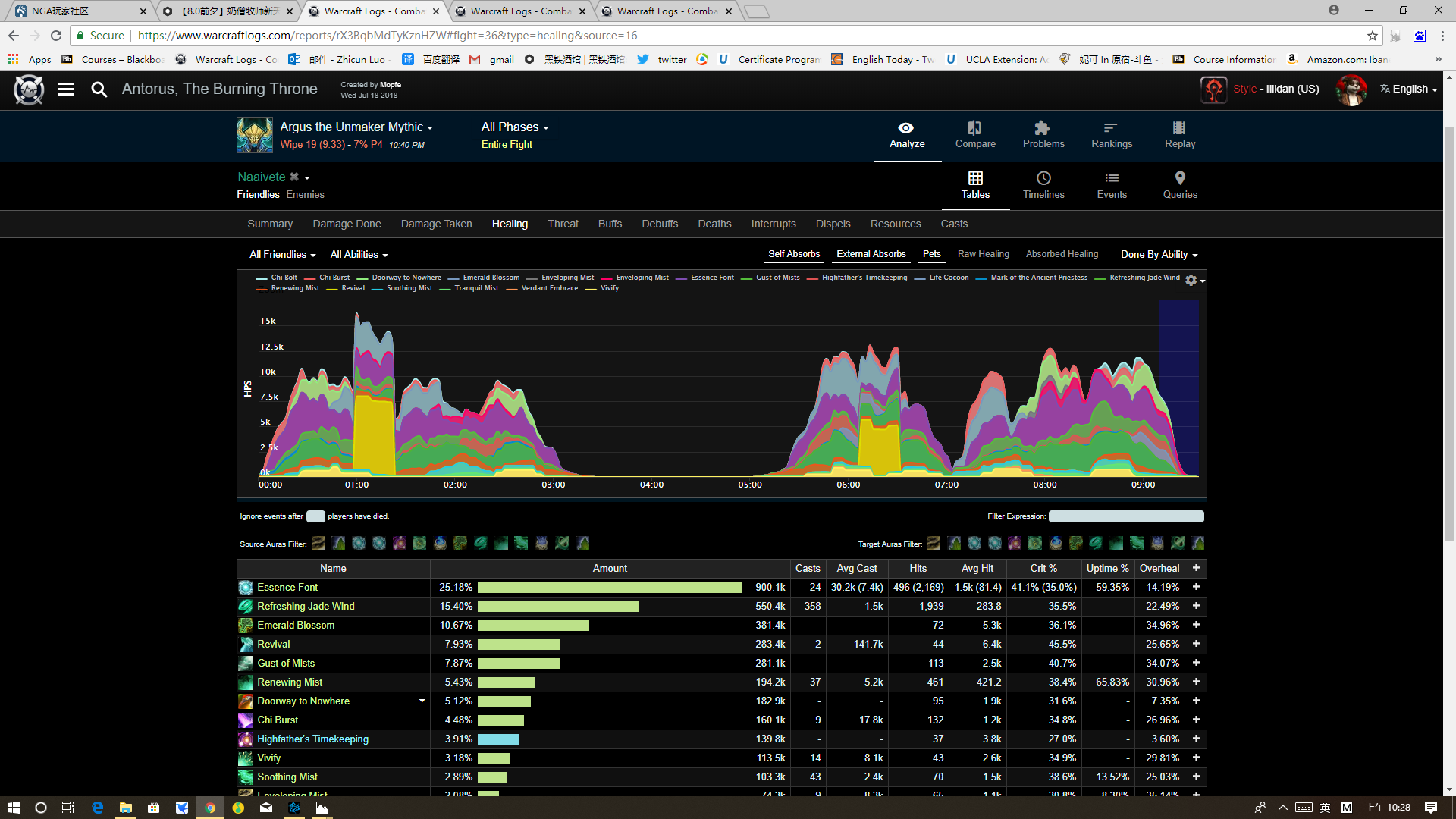Viewport: 1456px width, 819px height.
Task: Open Emerald Blossom ability link
Action: pos(296,626)
